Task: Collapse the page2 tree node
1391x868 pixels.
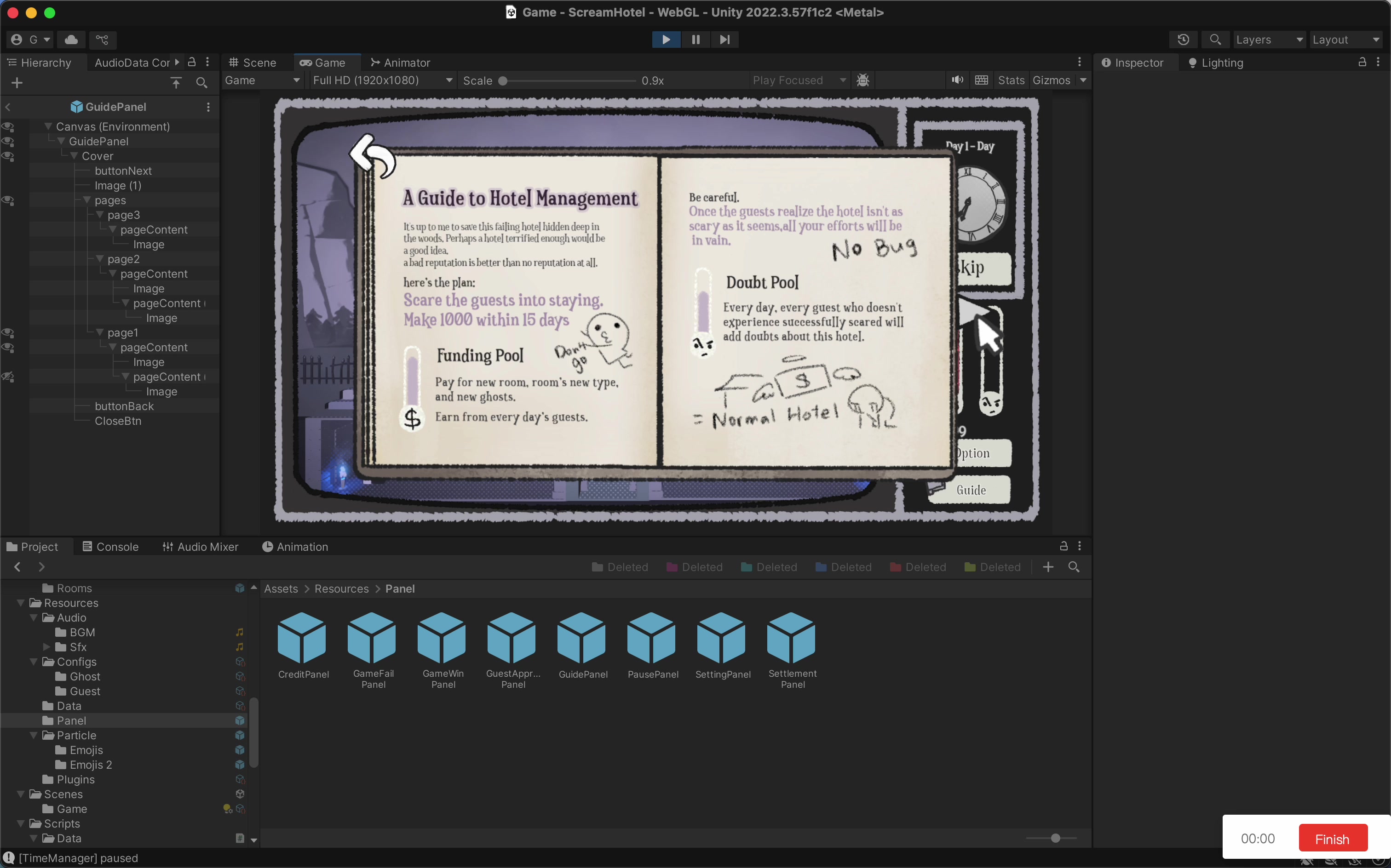Action: pyautogui.click(x=100, y=259)
